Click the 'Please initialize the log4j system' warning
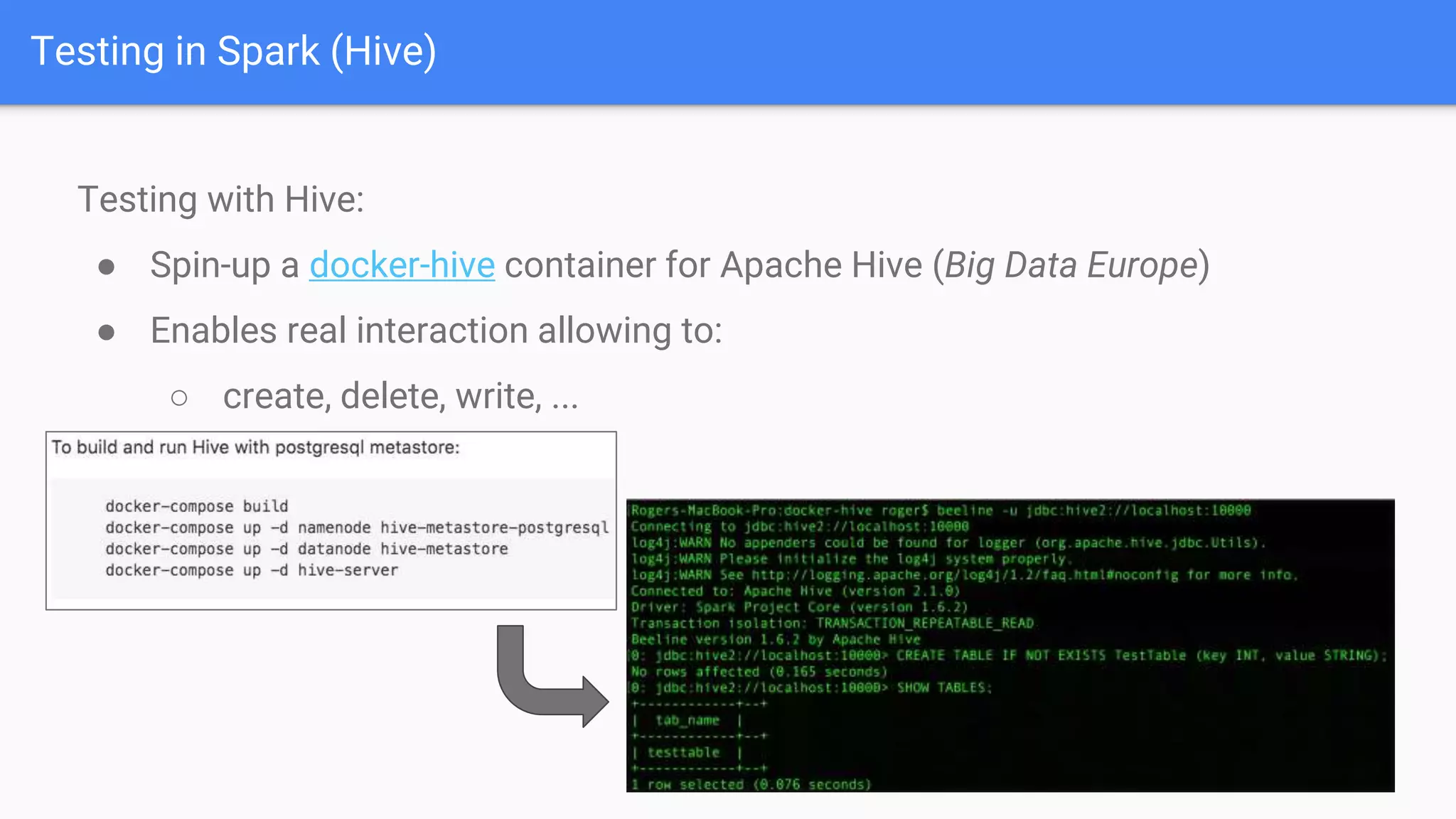1456x819 pixels. 852,559
